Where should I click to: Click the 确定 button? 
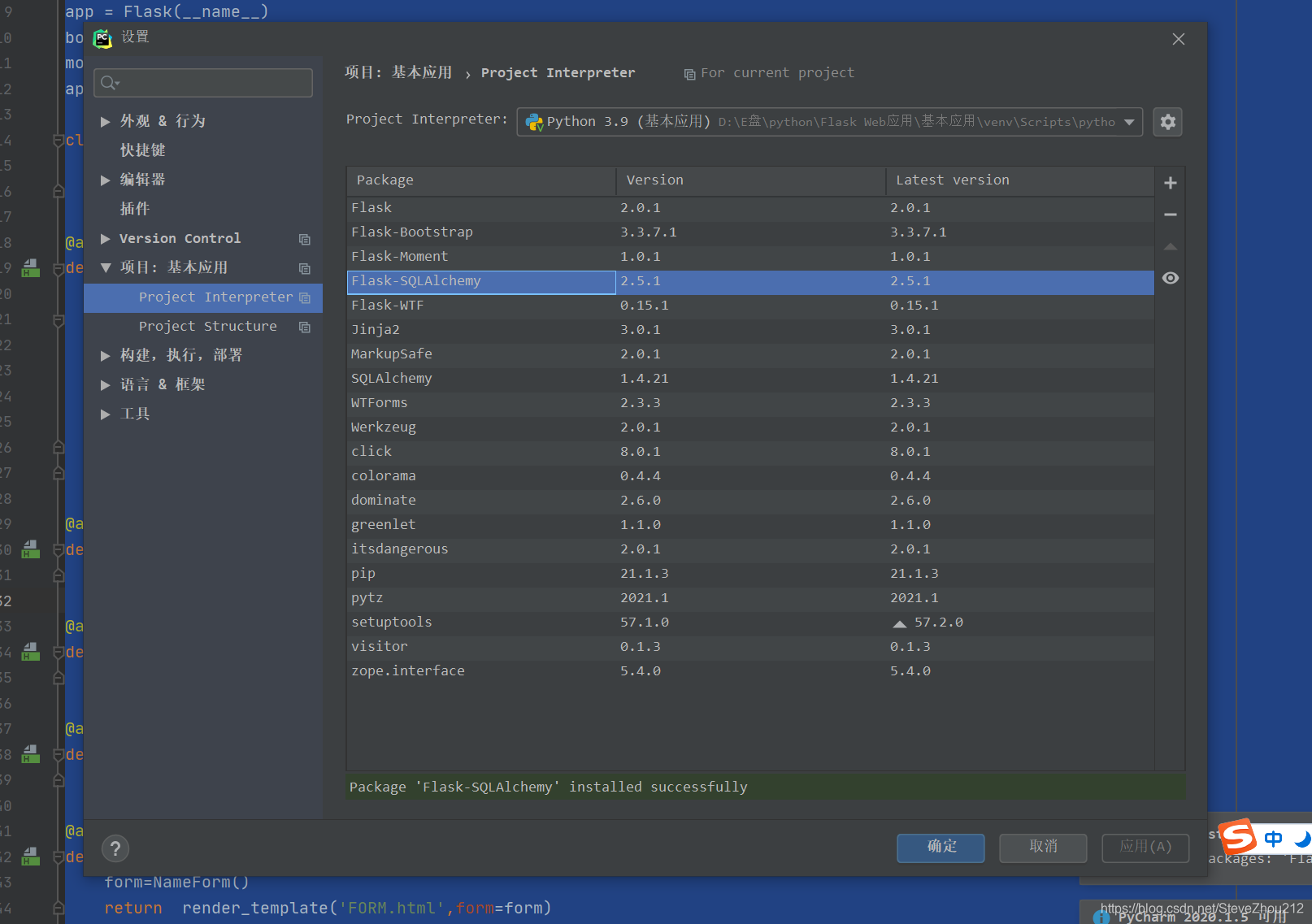point(941,847)
